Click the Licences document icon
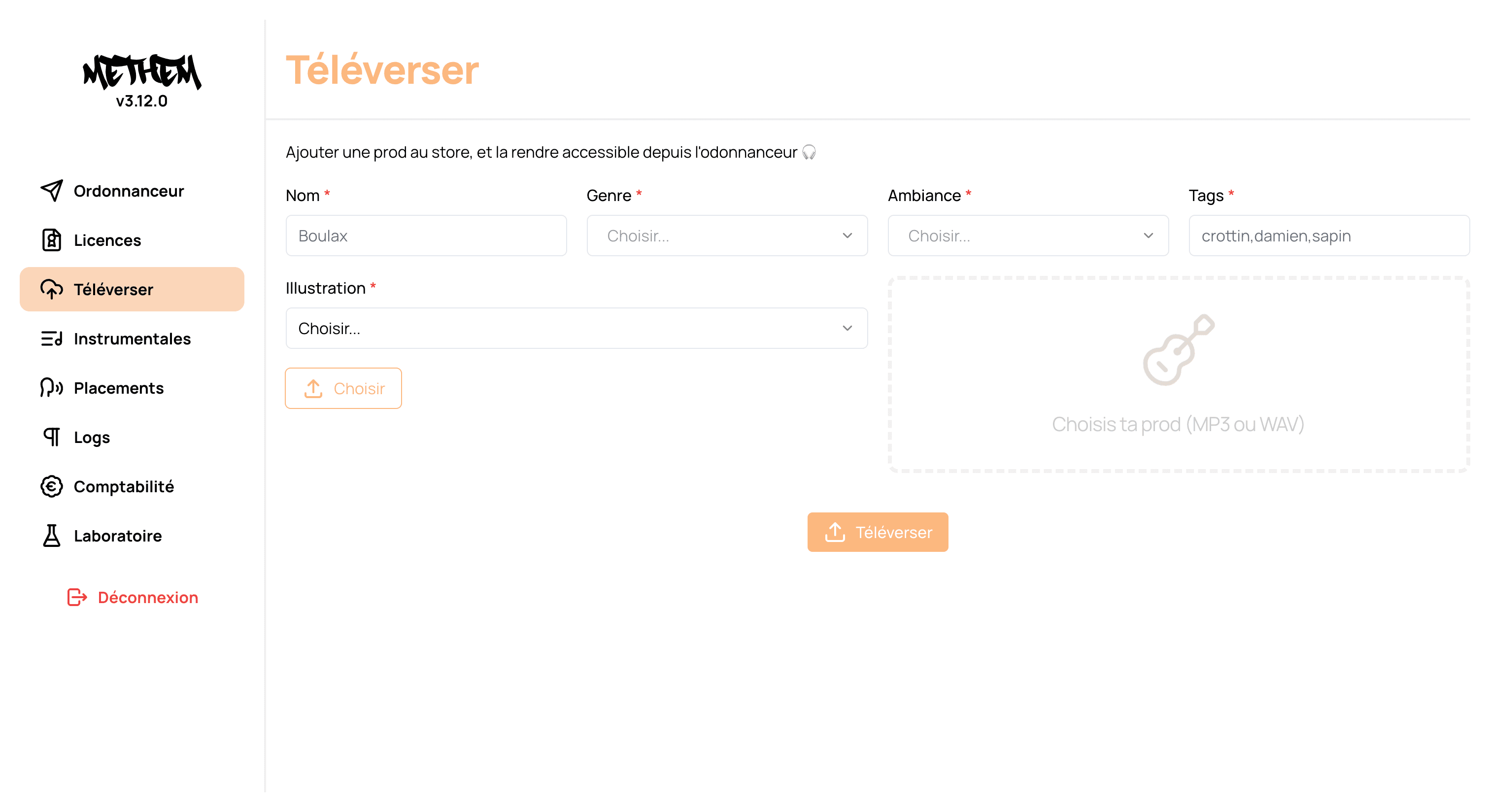 (x=51, y=240)
